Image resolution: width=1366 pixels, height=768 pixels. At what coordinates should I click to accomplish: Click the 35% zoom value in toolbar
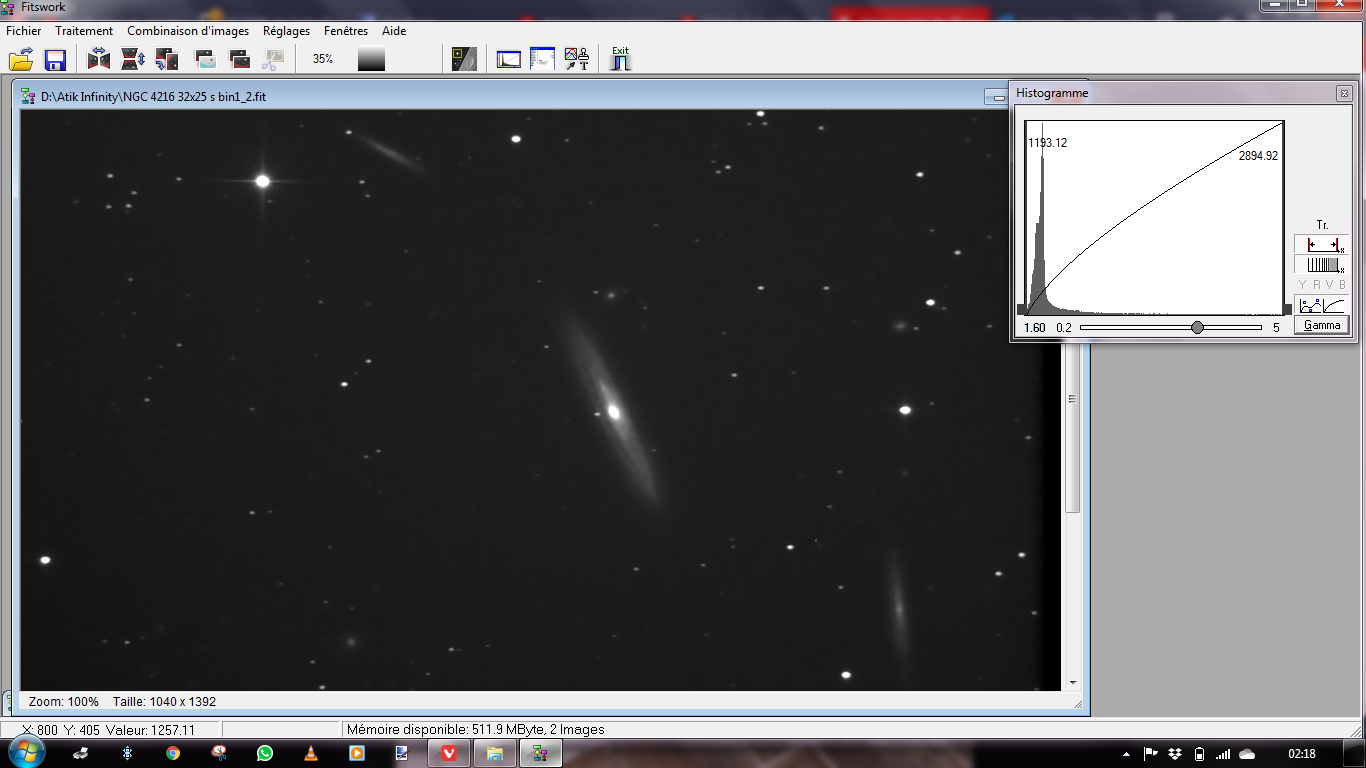[x=323, y=59]
